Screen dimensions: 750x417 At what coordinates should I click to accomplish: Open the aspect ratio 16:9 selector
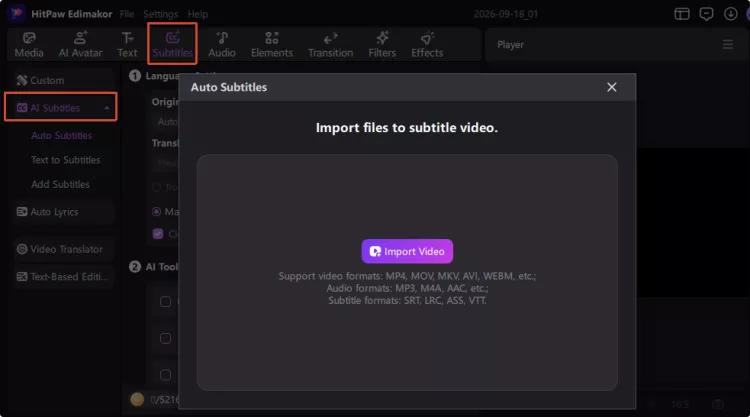point(680,405)
